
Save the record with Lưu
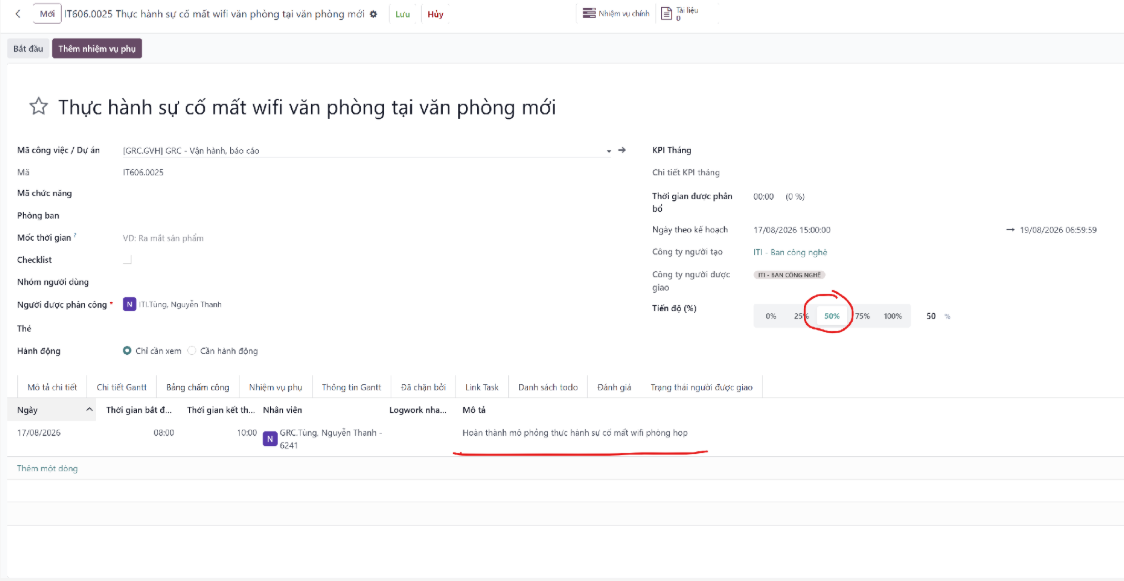(403, 14)
